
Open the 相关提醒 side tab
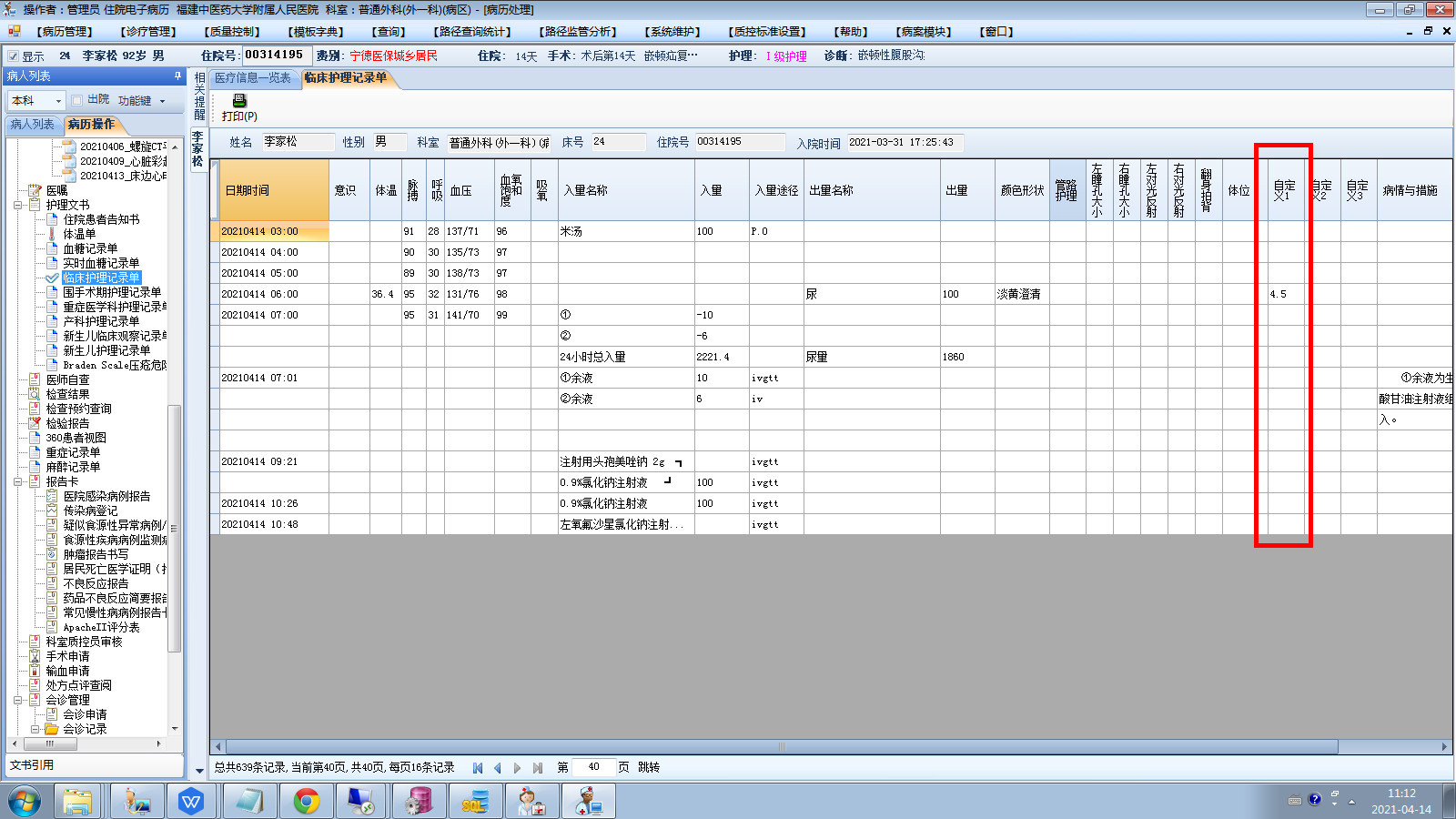[200, 96]
